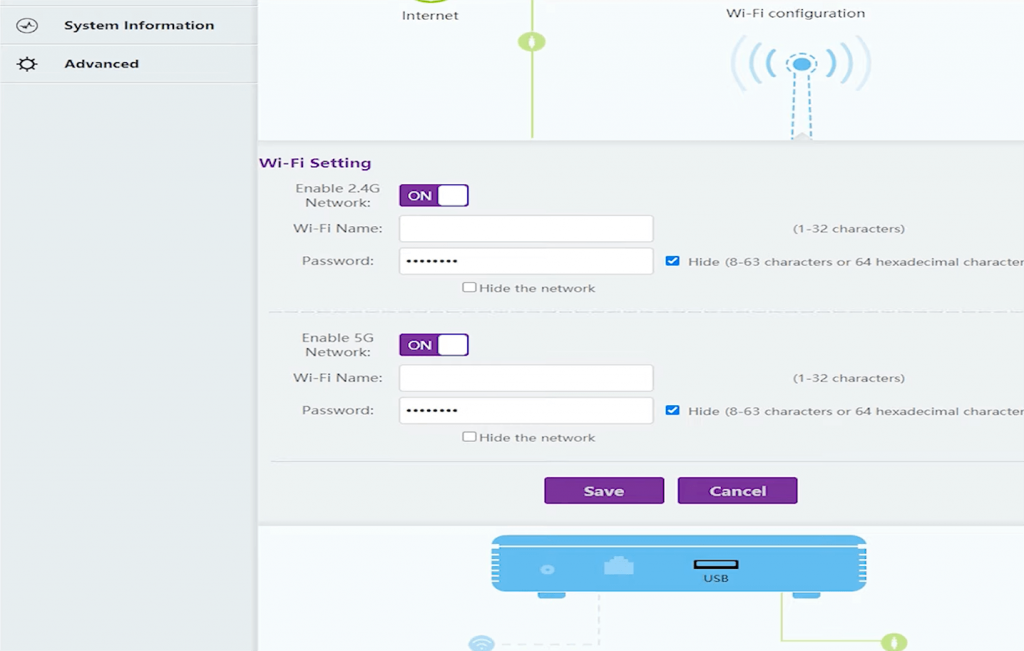The height and width of the screenshot is (651, 1024).
Task: Turn off the 2.4G Network toggle
Action: coord(433,195)
